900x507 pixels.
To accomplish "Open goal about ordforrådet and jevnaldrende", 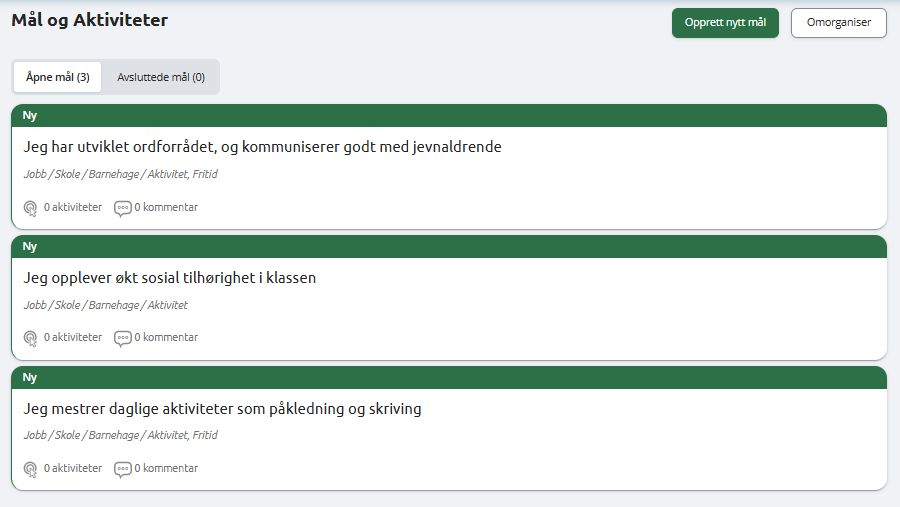I will pyautogui.click(x=262, y=147).
